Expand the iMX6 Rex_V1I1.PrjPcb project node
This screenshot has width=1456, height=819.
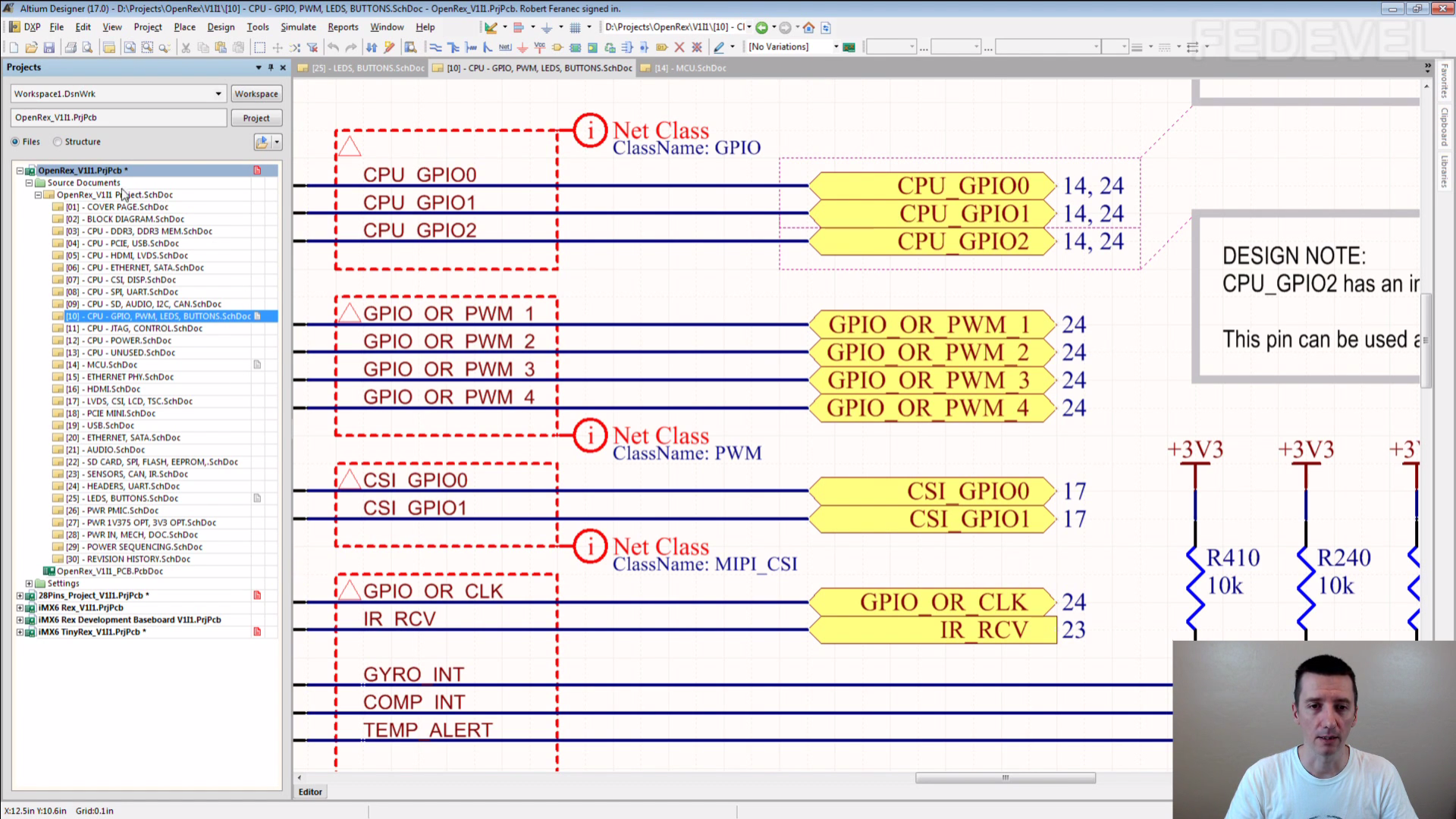[x=20, y=608]
